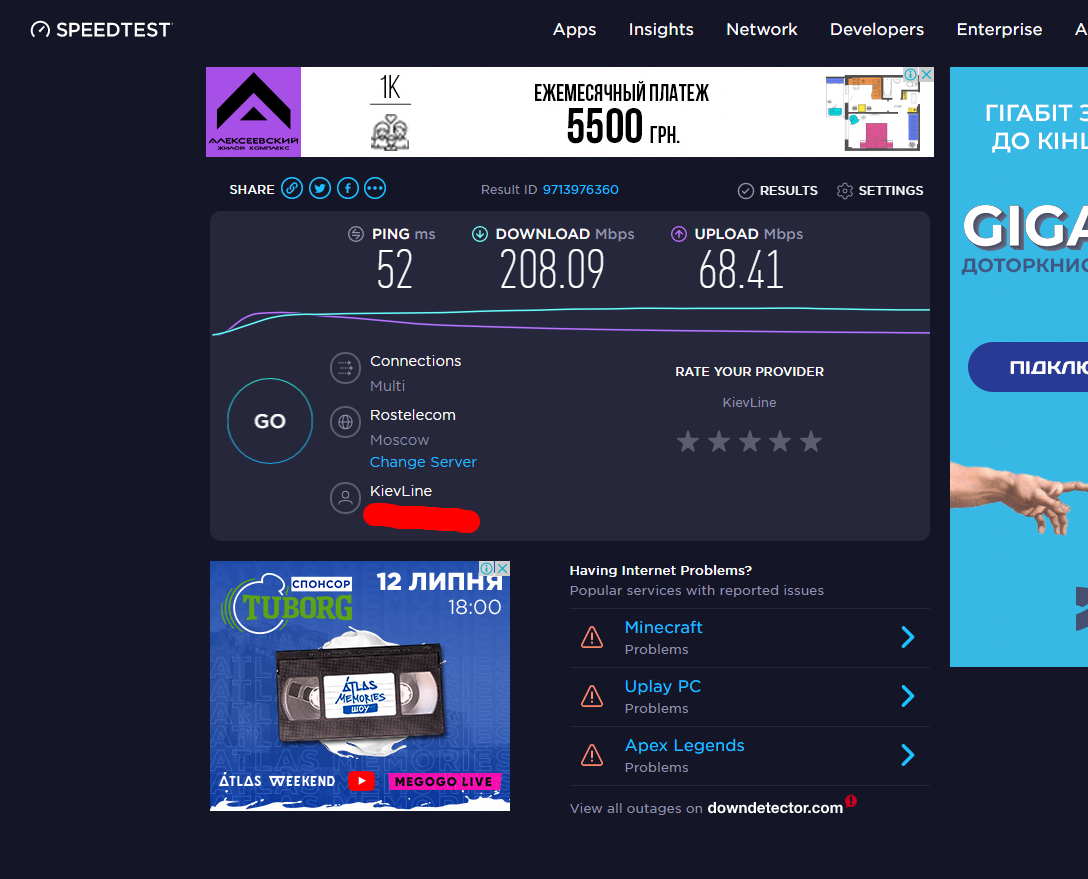This screenshot has height=879, width=1088.
Task: Click Change Server link
Action: [x=423, y=462]
